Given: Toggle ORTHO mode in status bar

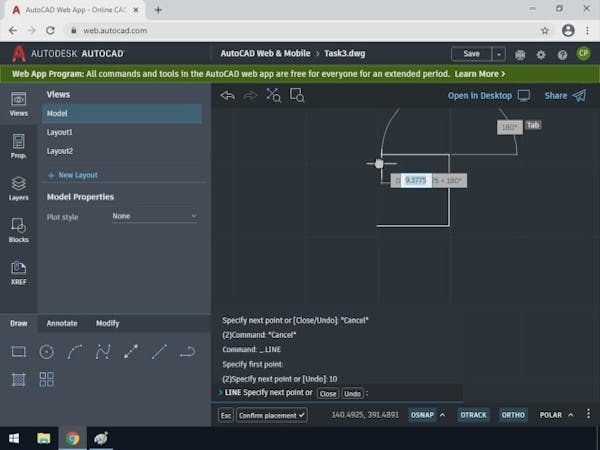Looking at the screenshot, I should pos(513,415).
